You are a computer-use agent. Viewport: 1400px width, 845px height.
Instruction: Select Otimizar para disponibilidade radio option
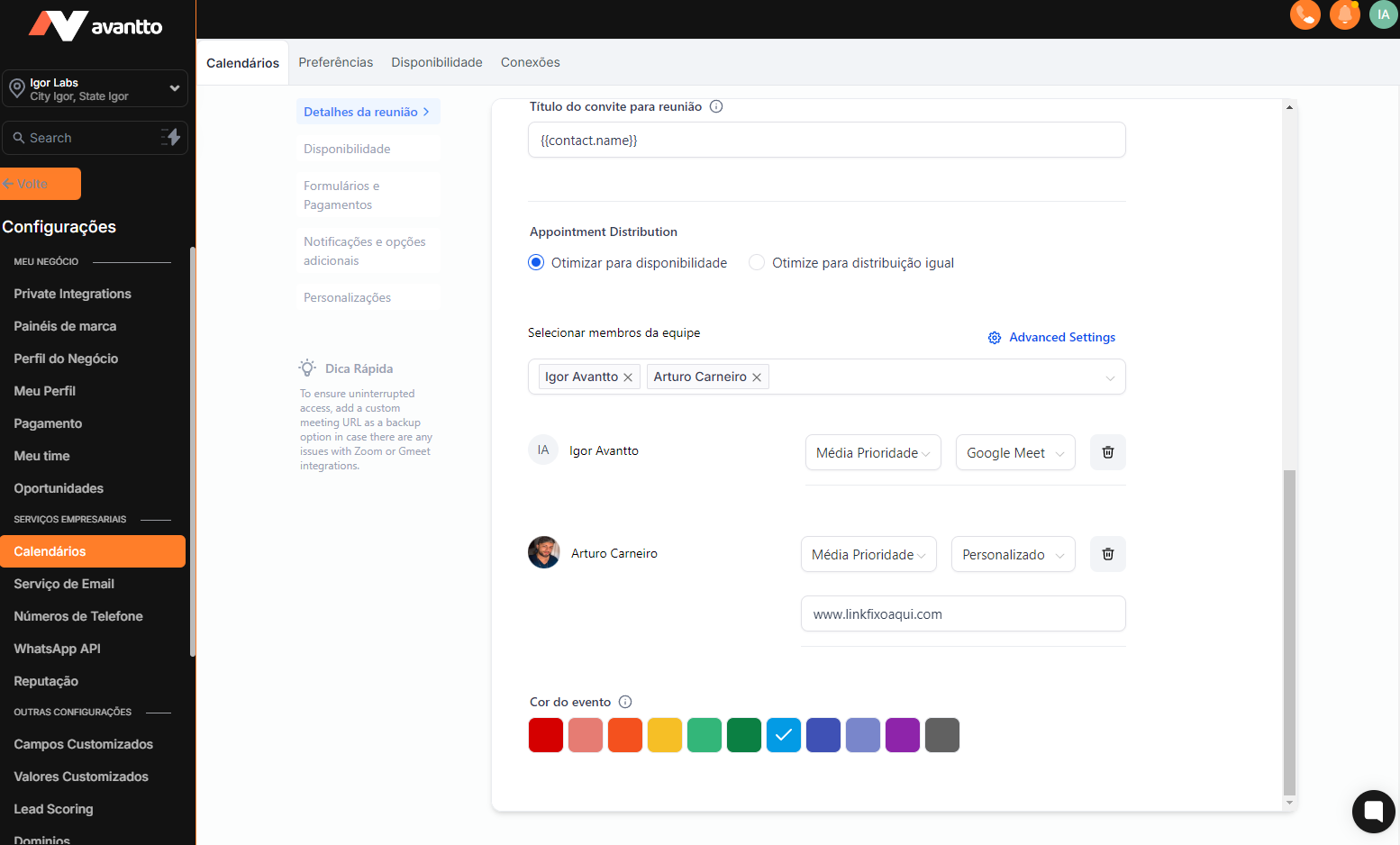(536, 262)
